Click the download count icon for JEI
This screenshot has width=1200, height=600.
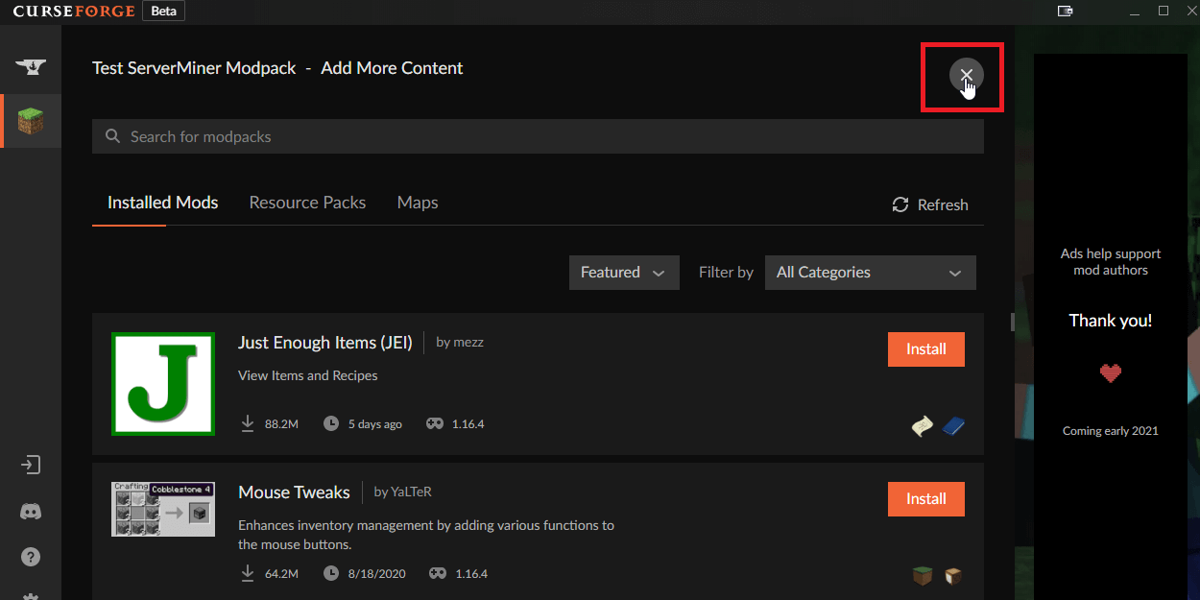[x=247, y=424]
